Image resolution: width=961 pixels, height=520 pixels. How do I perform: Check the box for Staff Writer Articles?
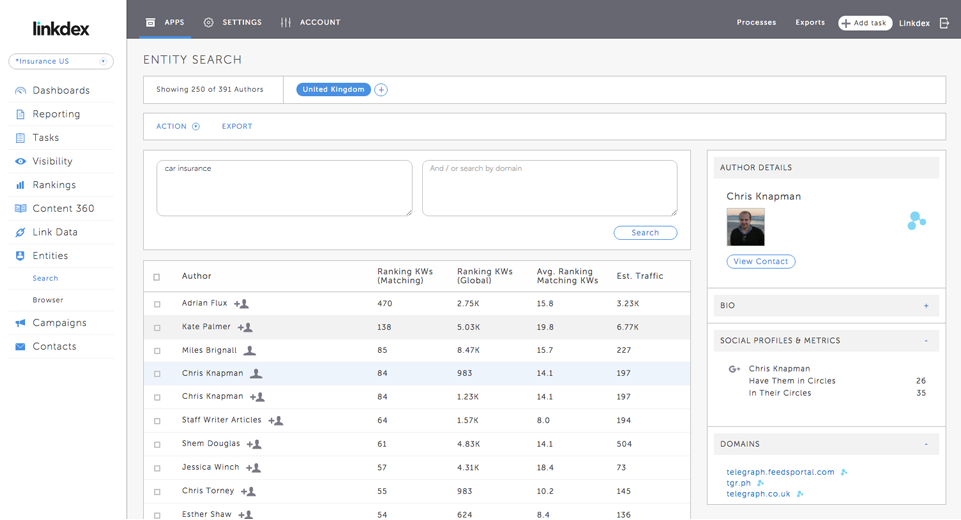coord(157,421)
